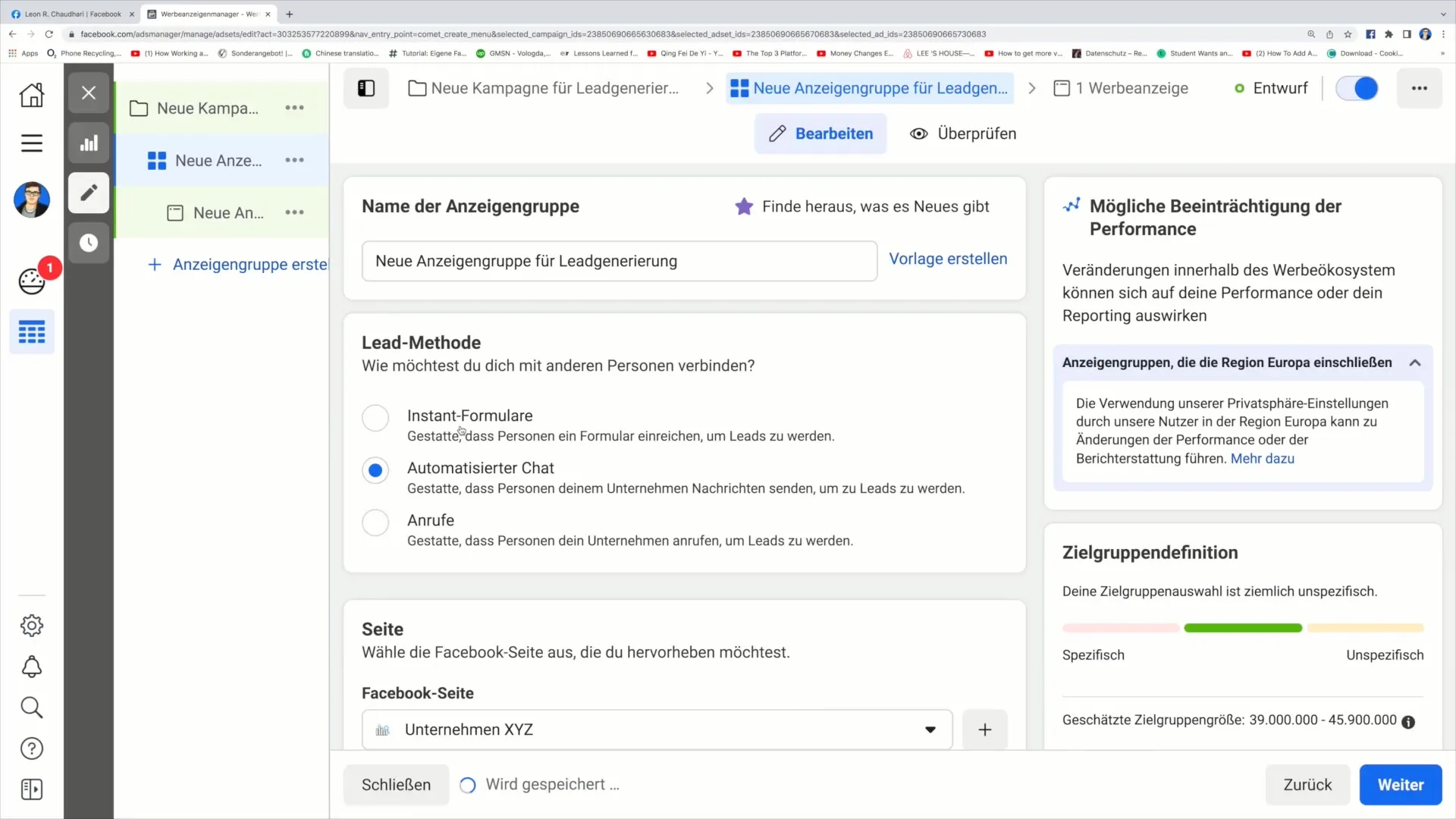The height and width of the screenshot is (819, 1456).
Task: Click the Zielgruppendefinition audience size slider area
Action: [1243, 628]
